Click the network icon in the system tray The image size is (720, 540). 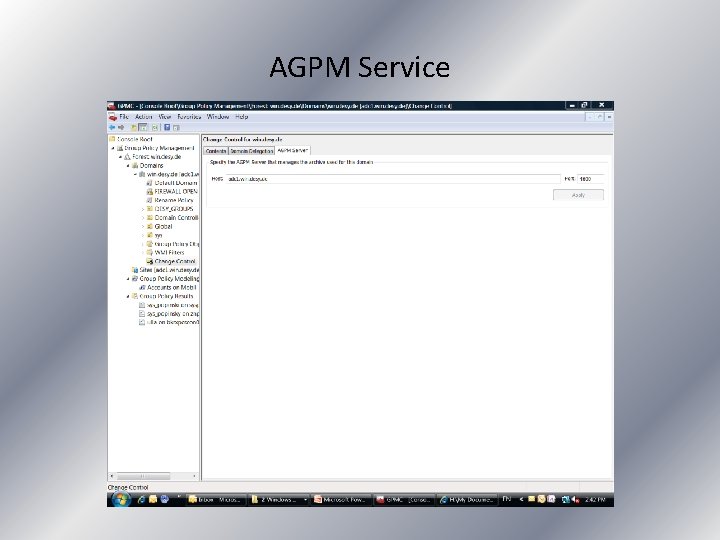[x=566, y=500]
